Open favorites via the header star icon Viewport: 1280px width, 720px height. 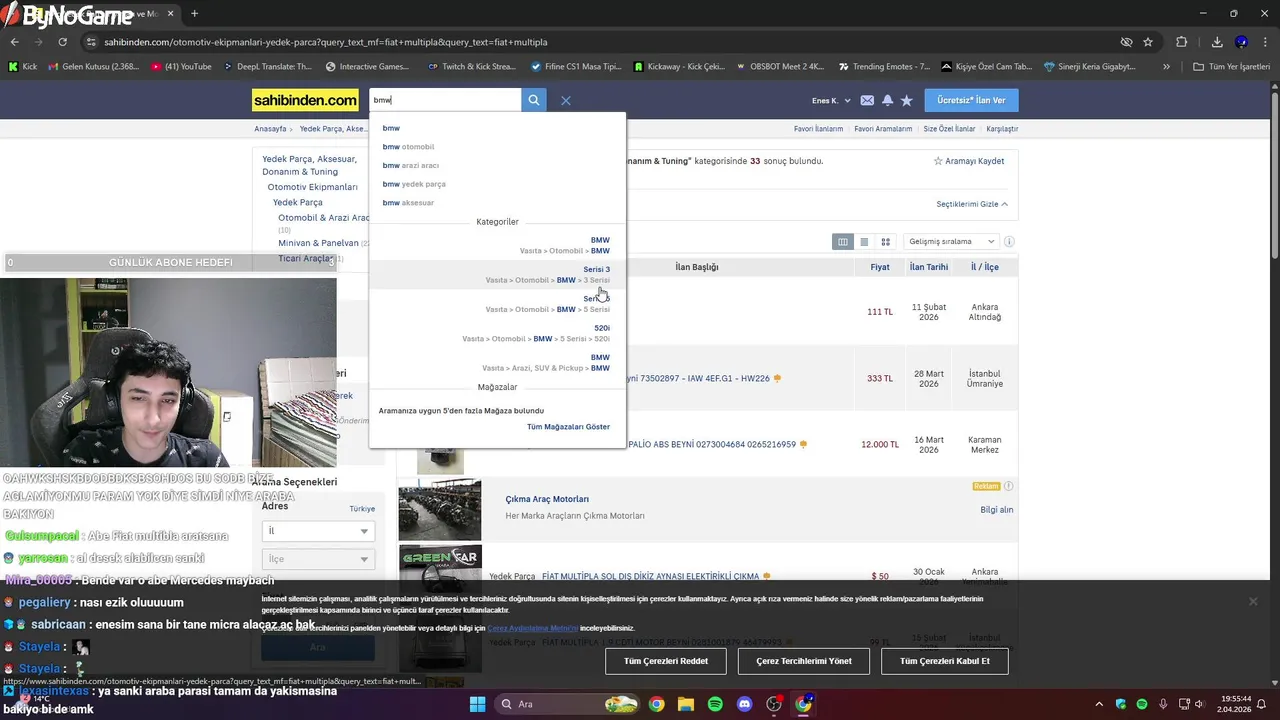tap(906, 100)
